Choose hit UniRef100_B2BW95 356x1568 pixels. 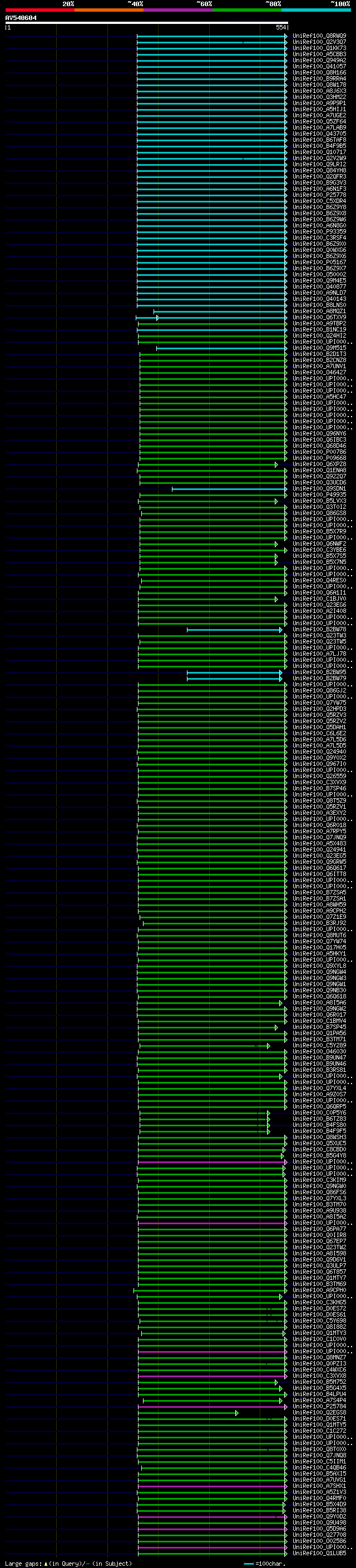tap(319, 672)
